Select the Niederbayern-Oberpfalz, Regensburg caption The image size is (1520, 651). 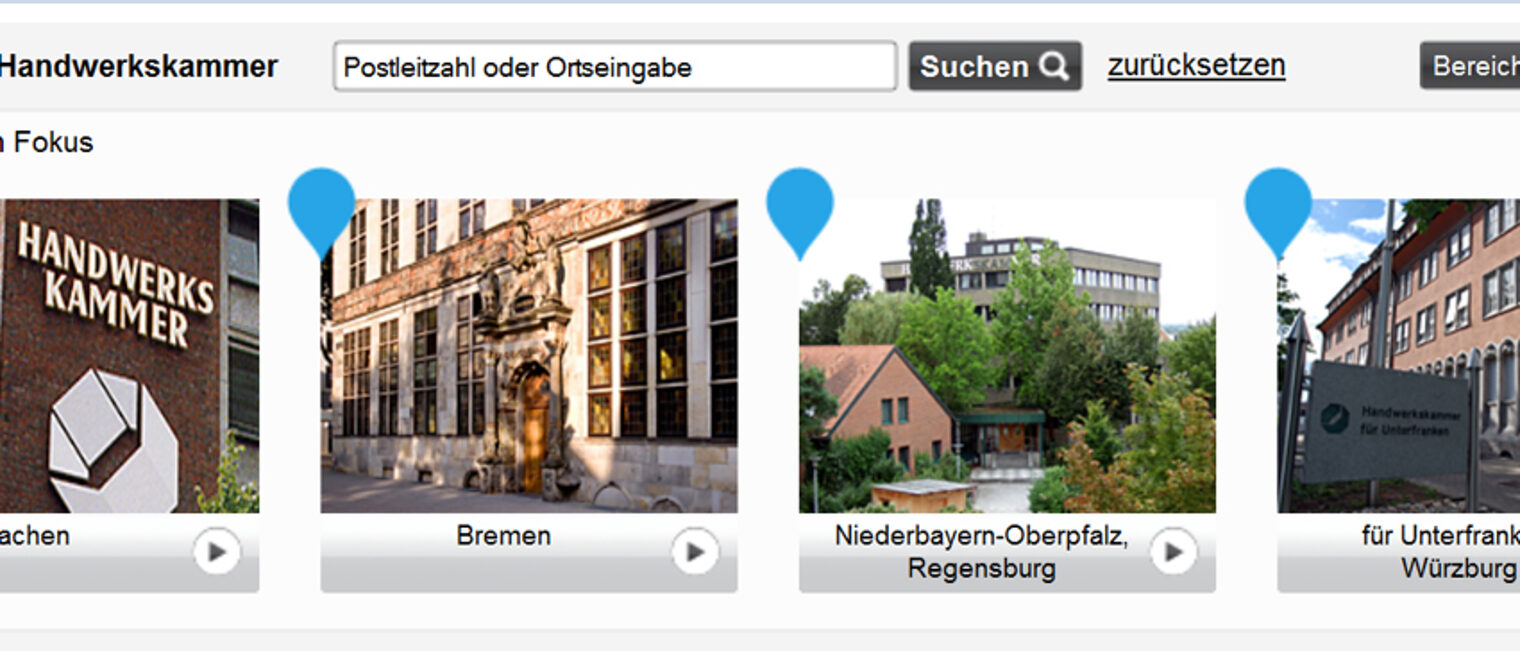pos(981,552)
